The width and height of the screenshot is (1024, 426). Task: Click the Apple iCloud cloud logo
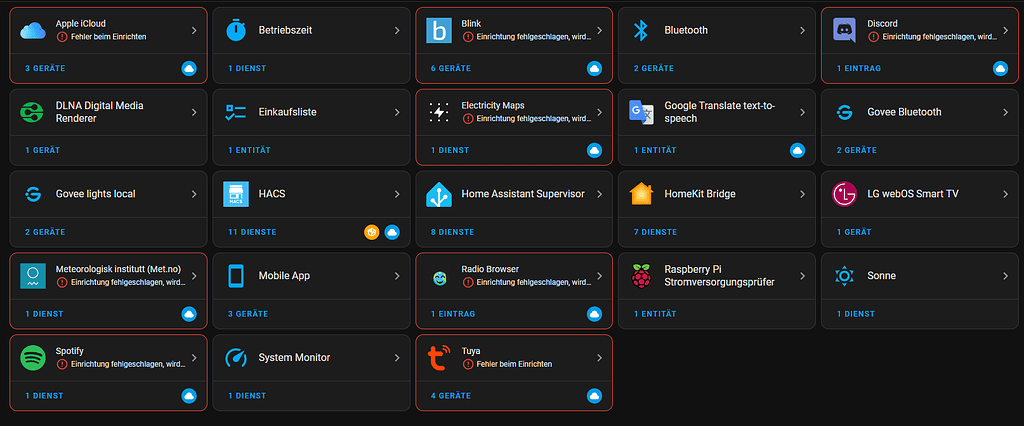[x=33, y=30]
